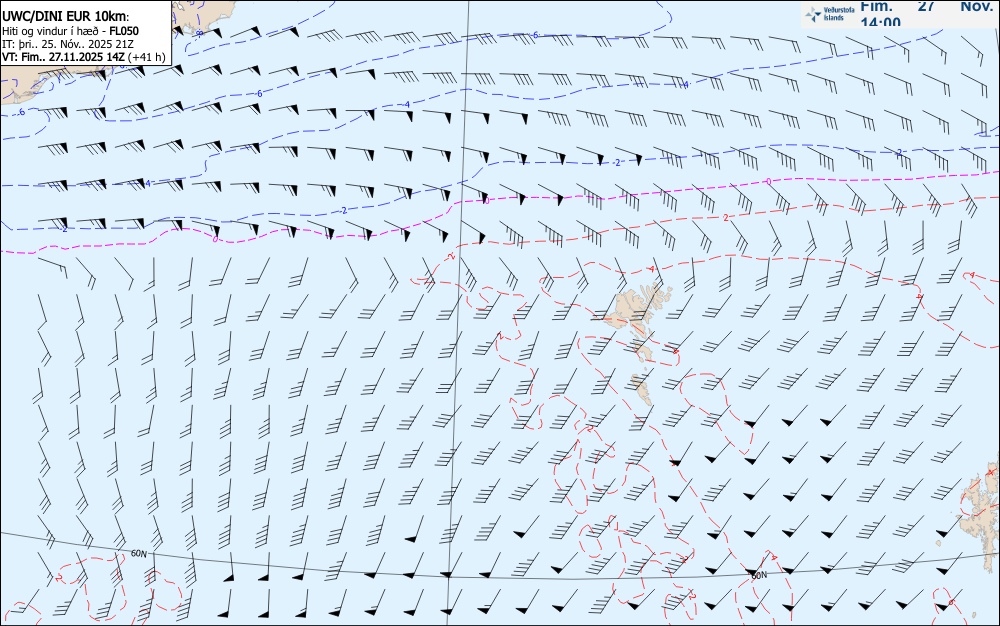Click the Veðurstofa Íslands logo
Viewport: 1000px width, 626px height.
[x=830, y=14]
